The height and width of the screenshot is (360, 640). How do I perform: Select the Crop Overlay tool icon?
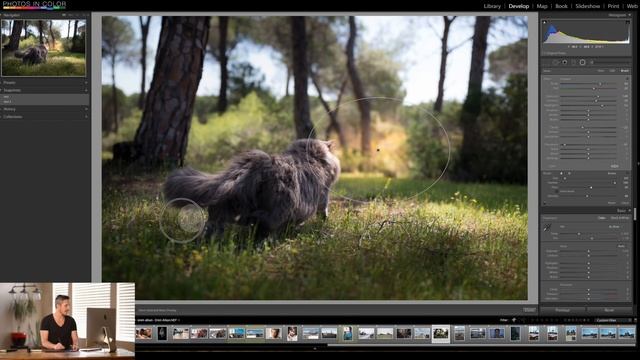(x=556, y=62)
